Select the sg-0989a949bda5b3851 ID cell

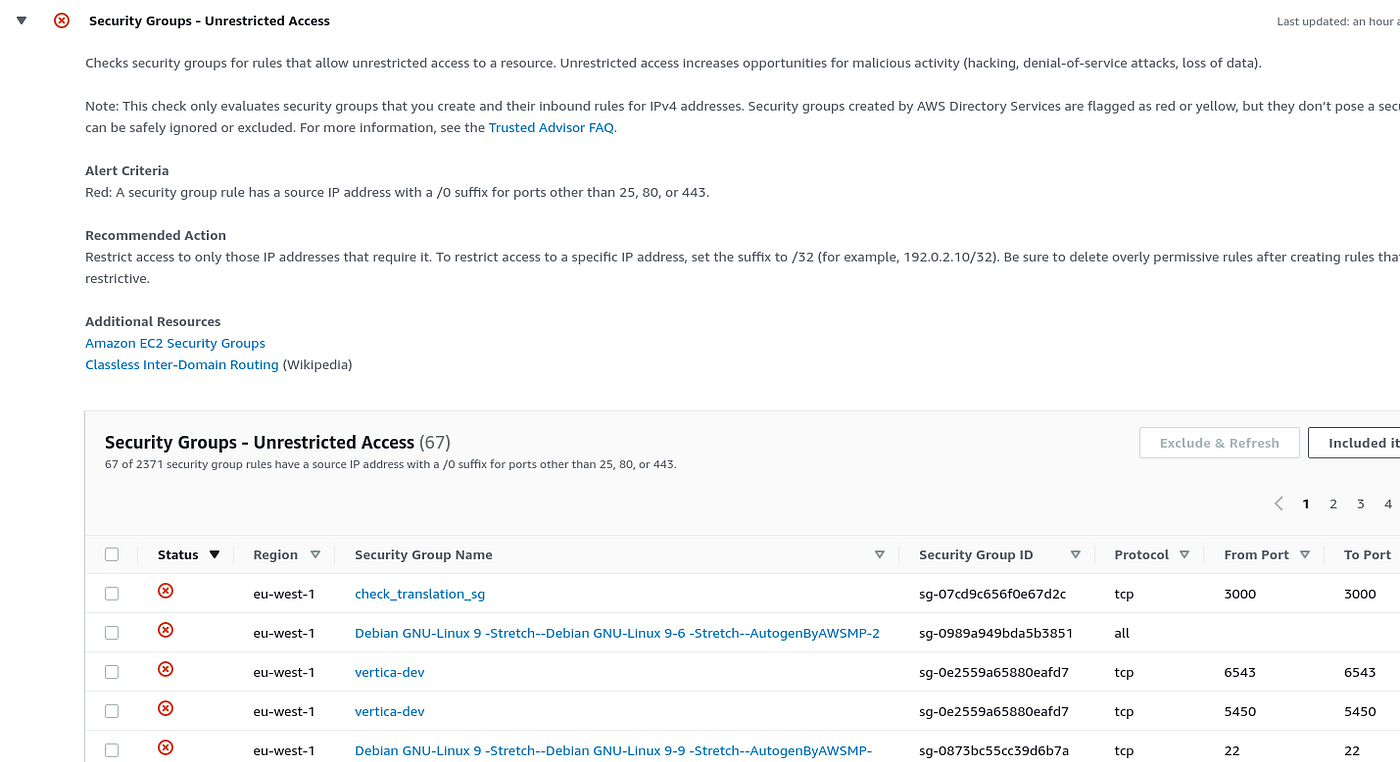[x=996, y=633]
